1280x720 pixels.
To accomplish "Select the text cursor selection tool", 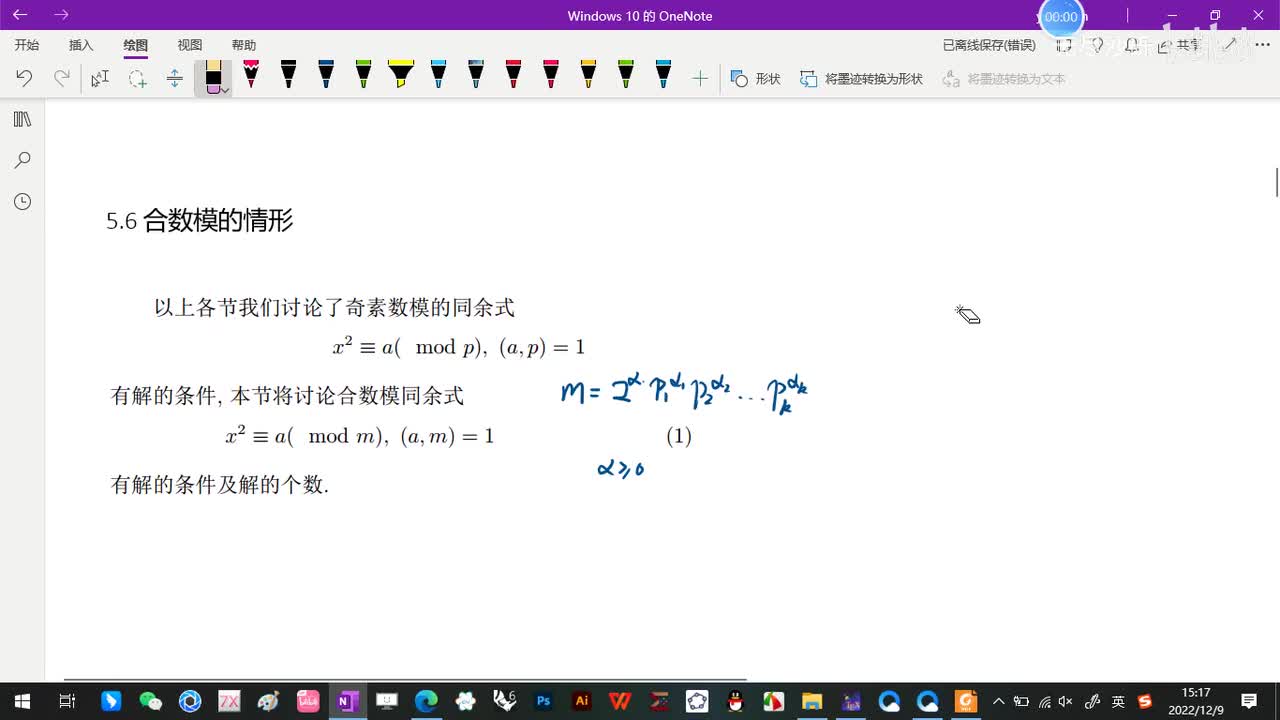I will (100, 78).
